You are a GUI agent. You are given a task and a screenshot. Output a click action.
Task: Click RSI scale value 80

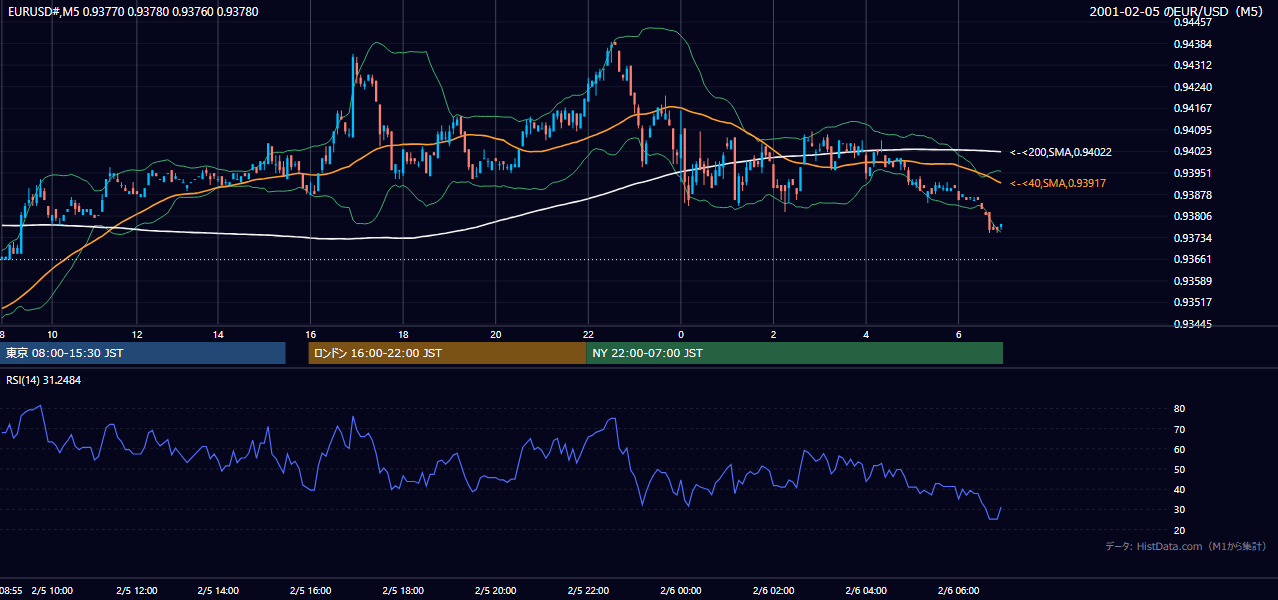click(x=1180, y=409)
